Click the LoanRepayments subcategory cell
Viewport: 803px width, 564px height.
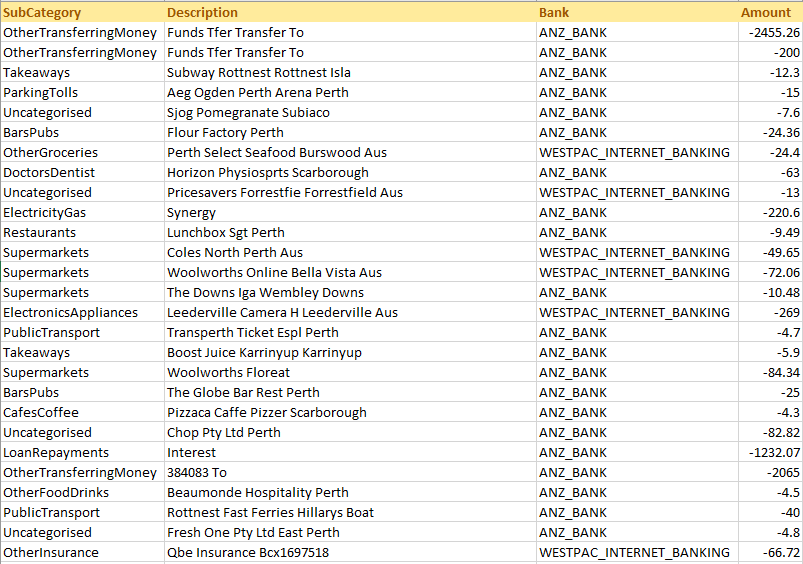82,452
